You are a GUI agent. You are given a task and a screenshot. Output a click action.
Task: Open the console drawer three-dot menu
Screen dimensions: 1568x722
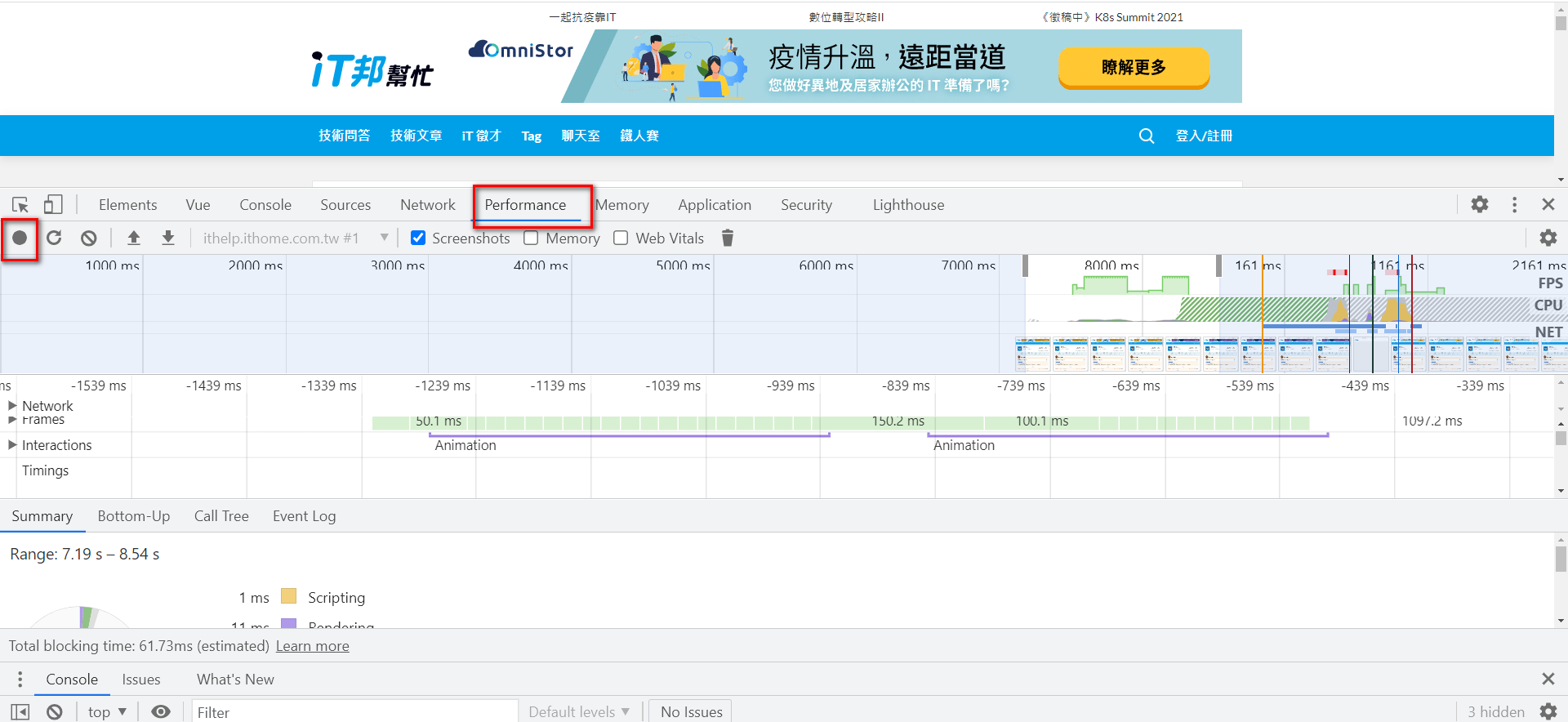point(20,679)
